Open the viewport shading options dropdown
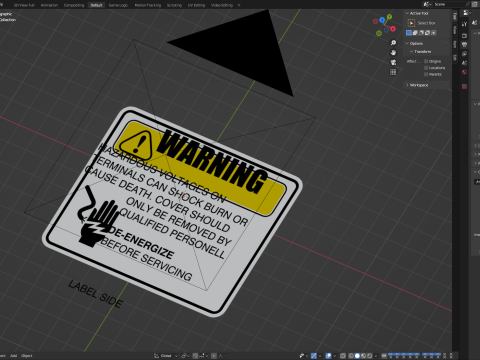Viewport: 480px width, 360px height. [x=376, y=356]
